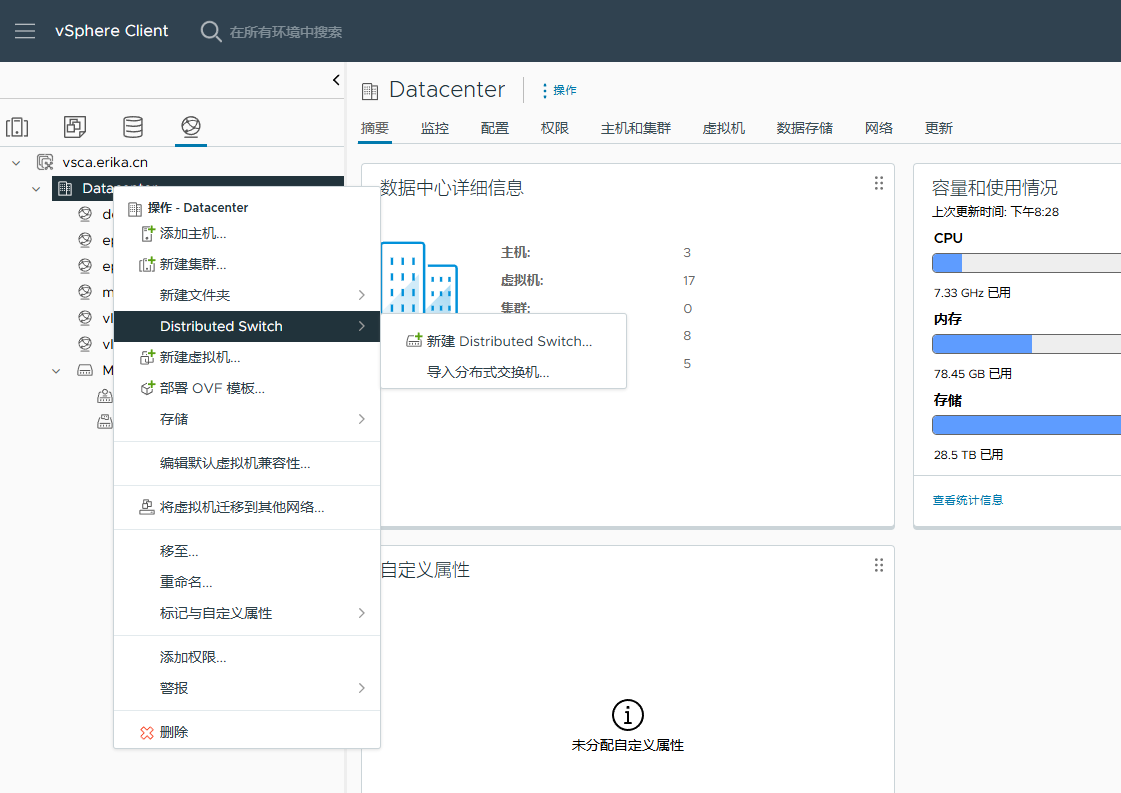The width and height of the screenshot is (1121, 793).
Task: Click the New Cluster icon in menu
Action: 147,265
